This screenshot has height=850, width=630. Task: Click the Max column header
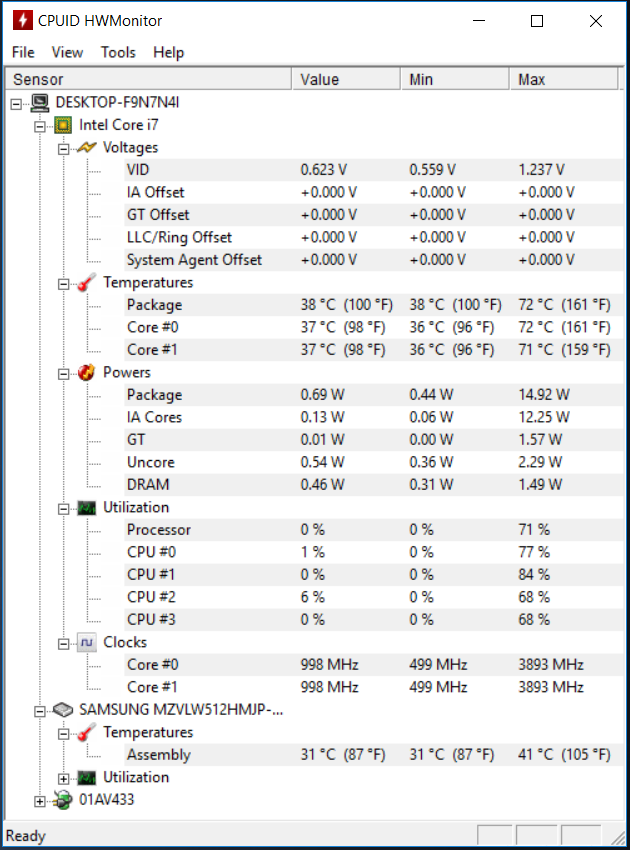564,79
